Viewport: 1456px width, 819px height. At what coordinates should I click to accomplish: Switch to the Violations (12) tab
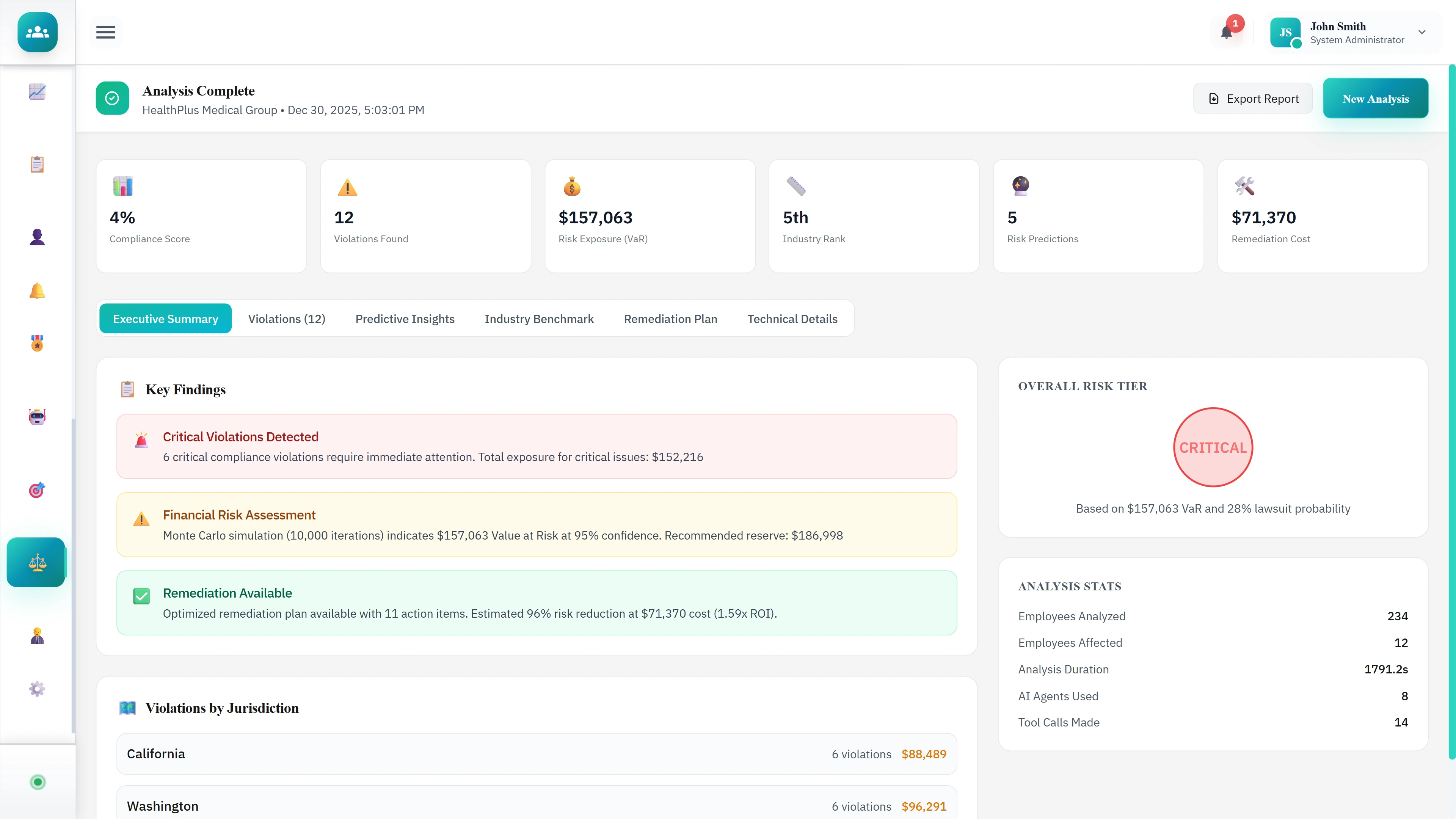pos(287,318)
